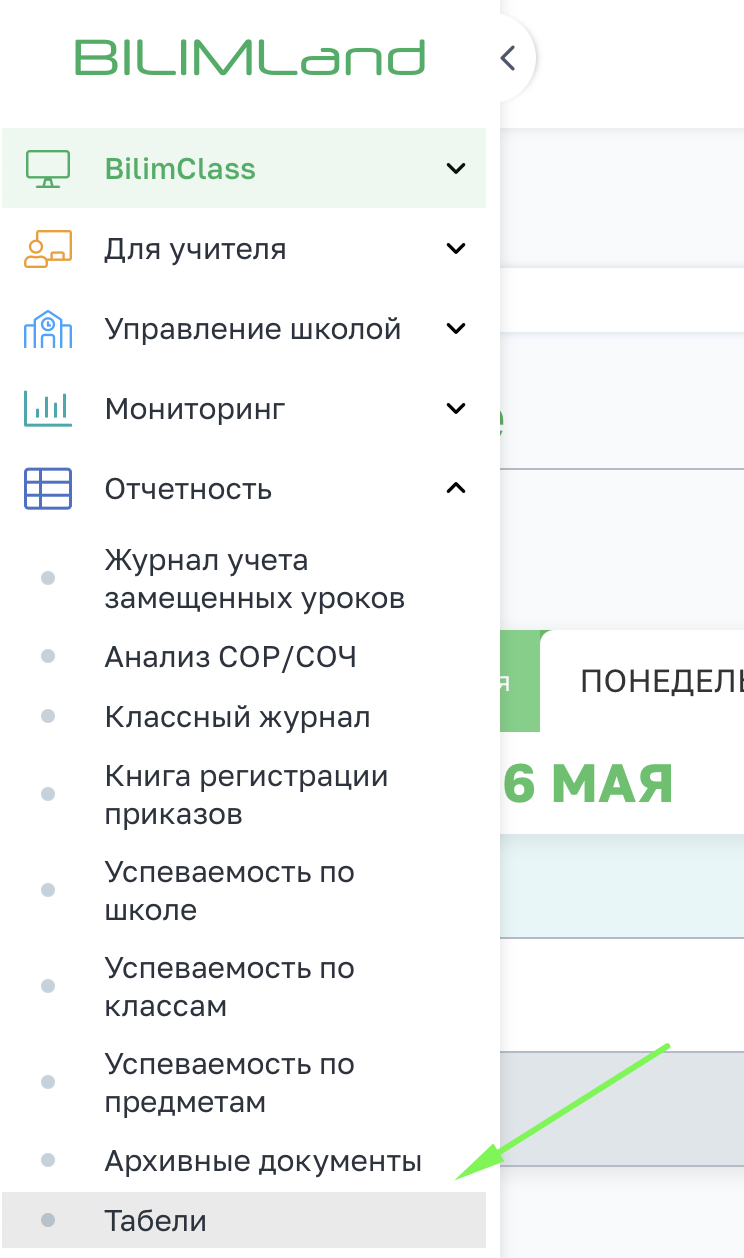
Task: Click the Для учителя teacher icon
Action: (x=47, y=249)
